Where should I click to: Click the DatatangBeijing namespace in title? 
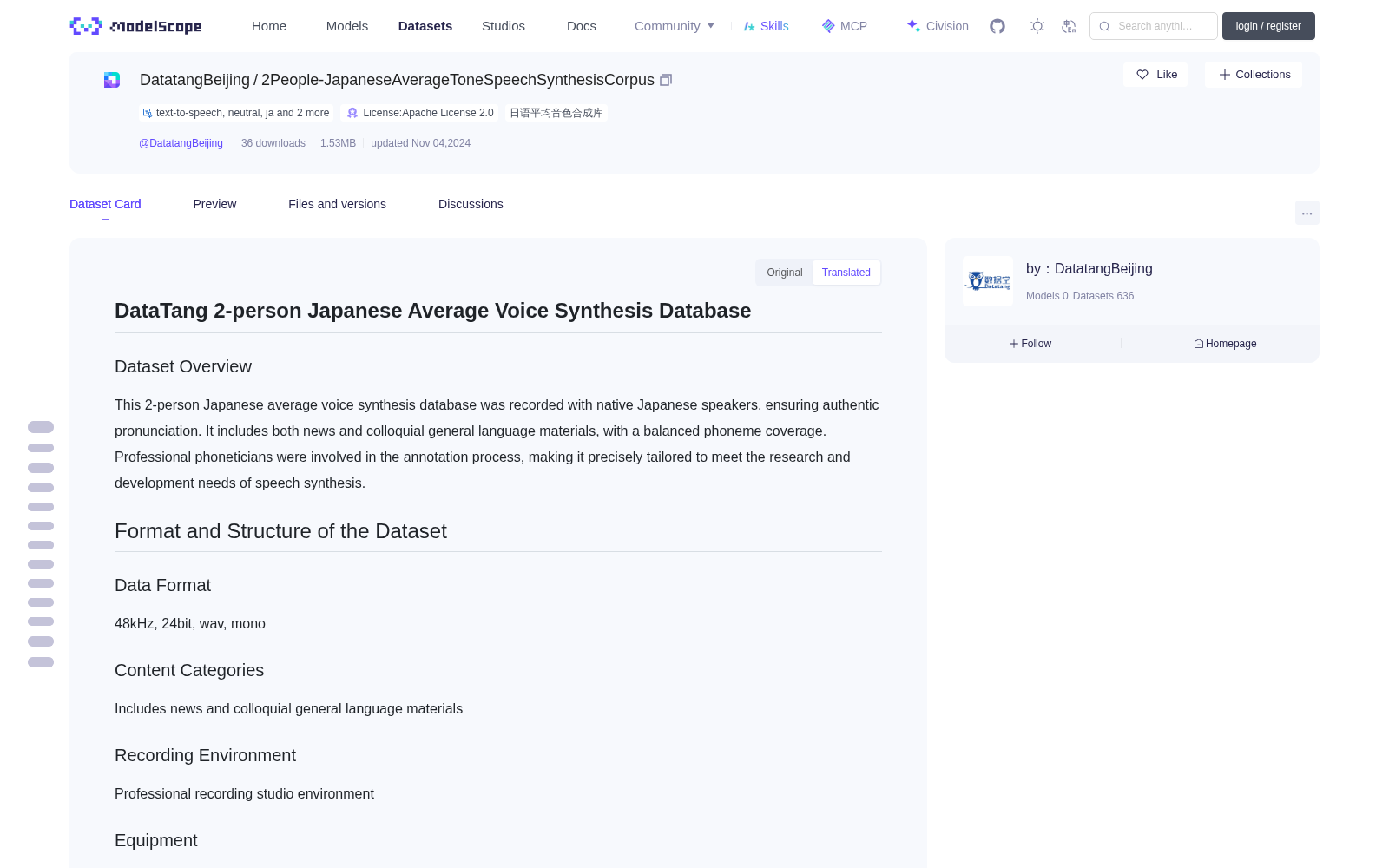point(194,80)
